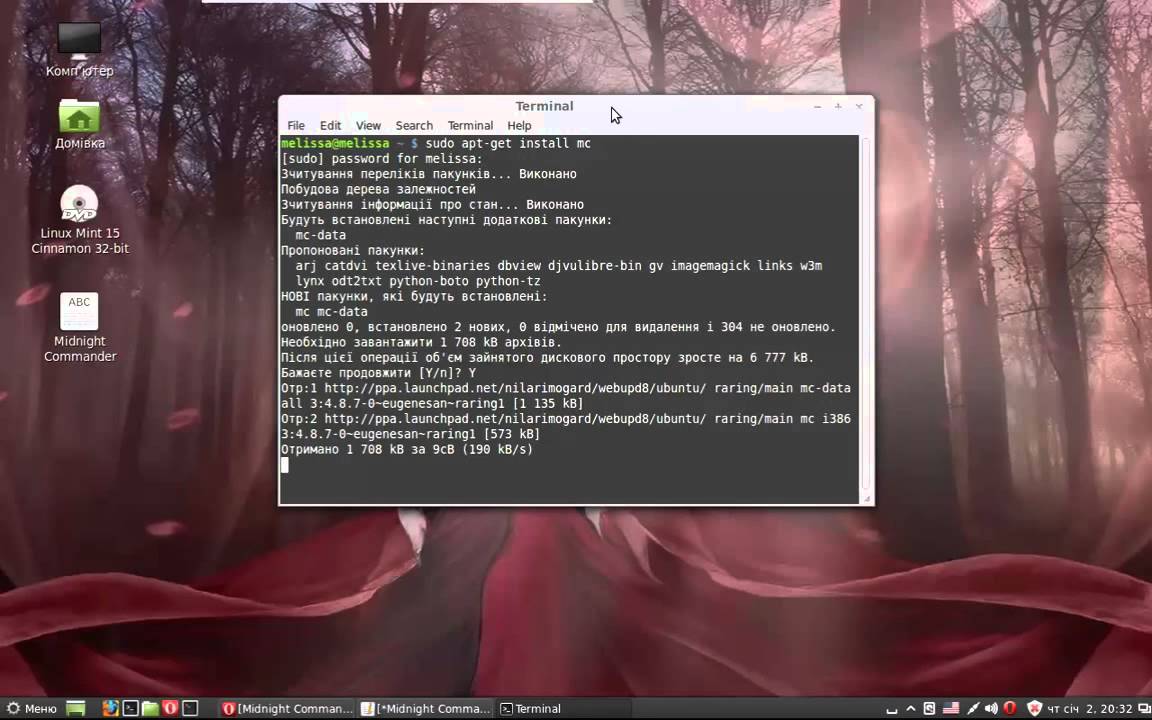
Task: Open the sound volume tray icon
Action: click(991, 709)
